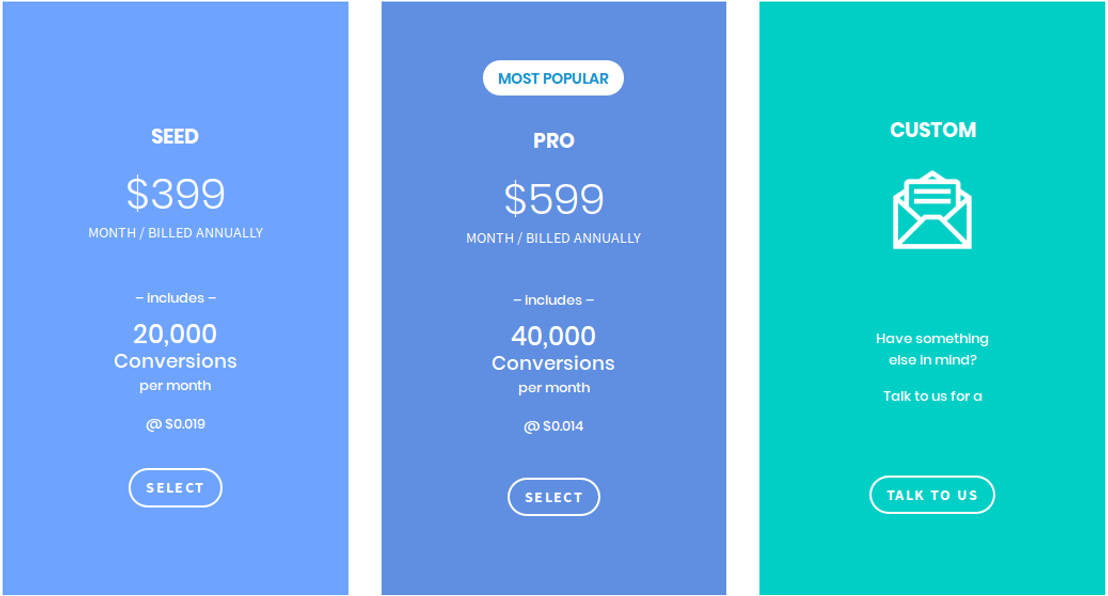This screenshot has height=596, width=1108.
Task: Click billed annually text under $399
Action: click(x=175, y=233)
